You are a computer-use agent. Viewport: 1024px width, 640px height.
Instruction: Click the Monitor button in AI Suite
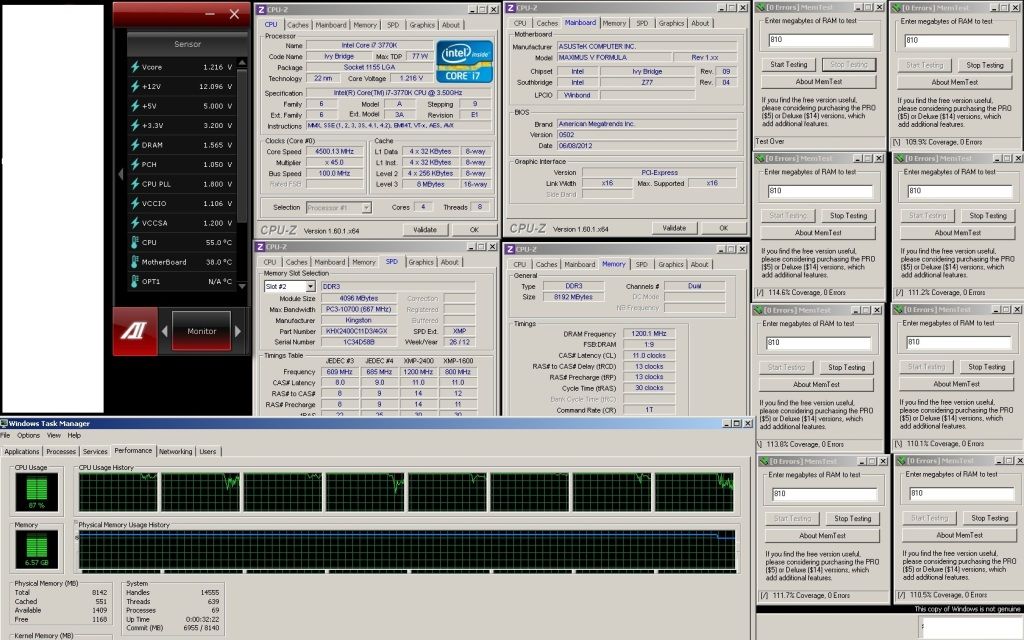coord(201,331)
